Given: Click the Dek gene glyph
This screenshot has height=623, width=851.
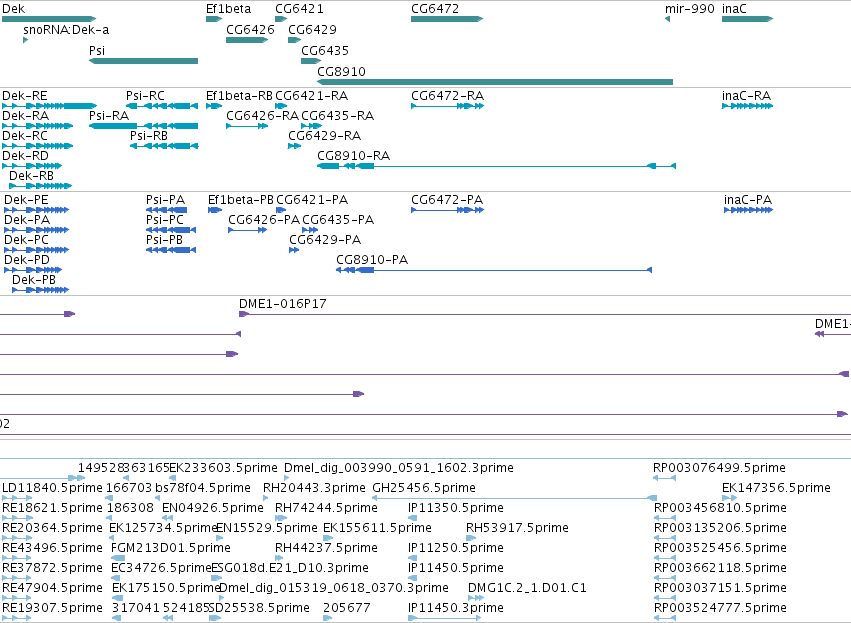Looking at the screenshot, I should 49,19.
